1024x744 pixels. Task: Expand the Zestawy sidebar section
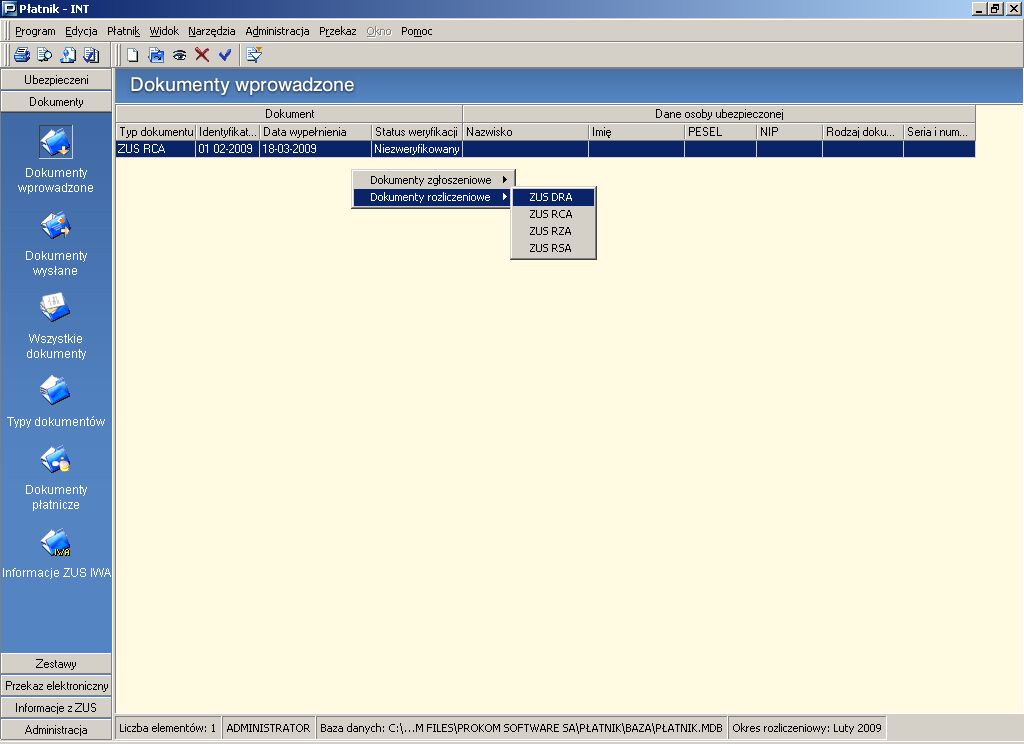point(56,664)
